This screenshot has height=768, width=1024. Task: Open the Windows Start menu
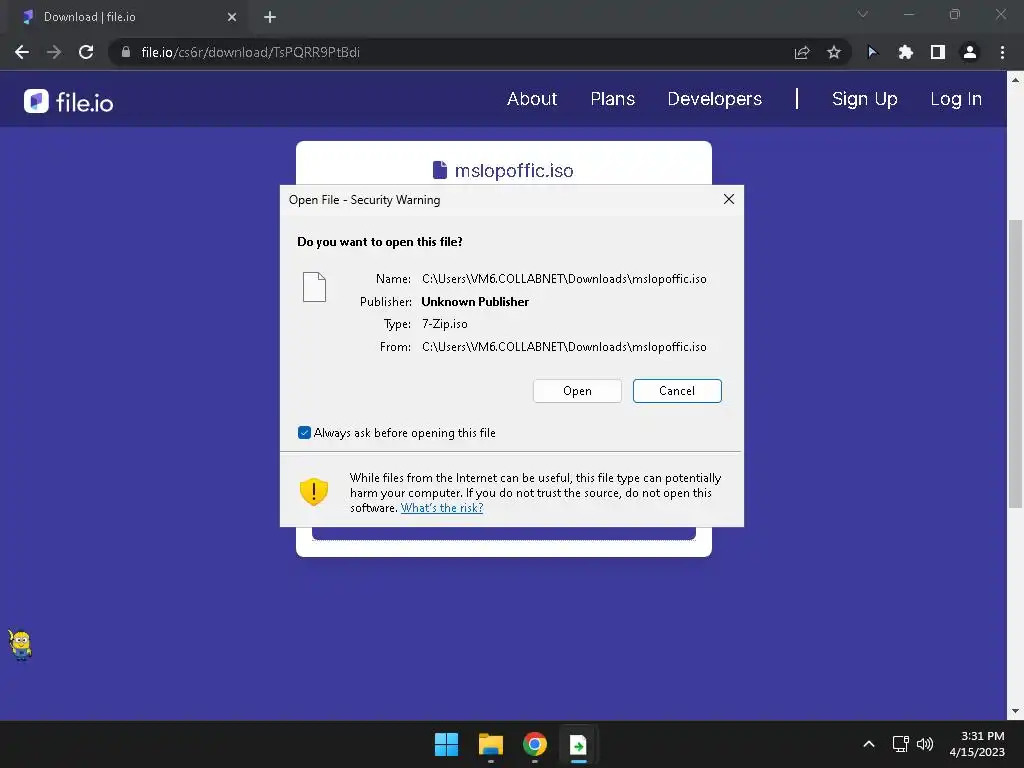pyautogui.click(x=447, y=744)
